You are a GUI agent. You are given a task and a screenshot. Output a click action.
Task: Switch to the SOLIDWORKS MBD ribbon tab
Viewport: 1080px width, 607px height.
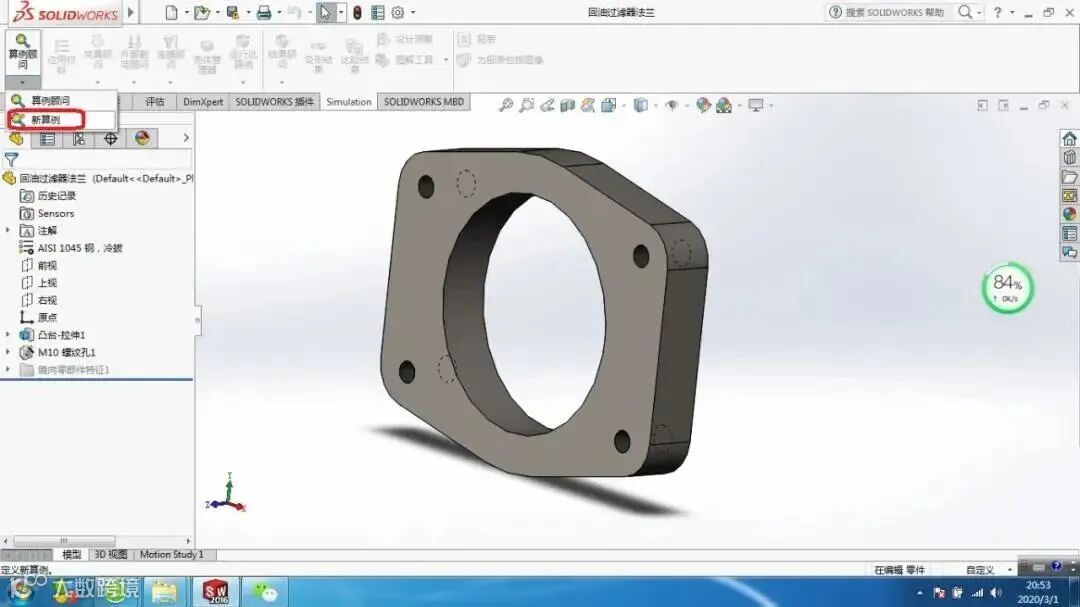tap(424, 102)
